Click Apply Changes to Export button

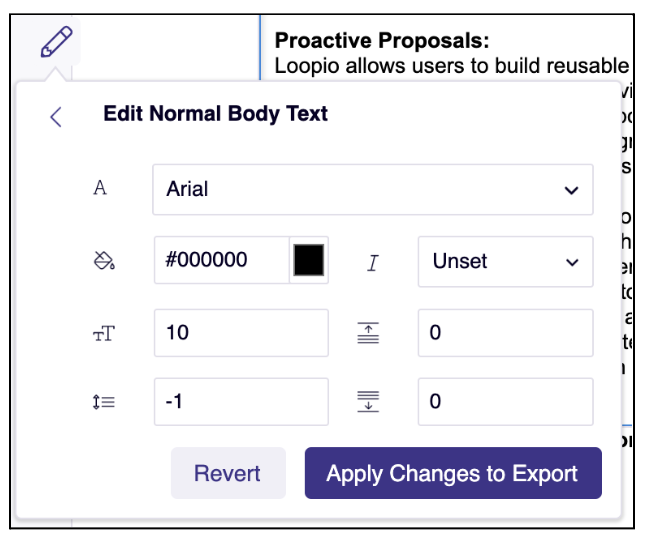(x=453, y=473)
